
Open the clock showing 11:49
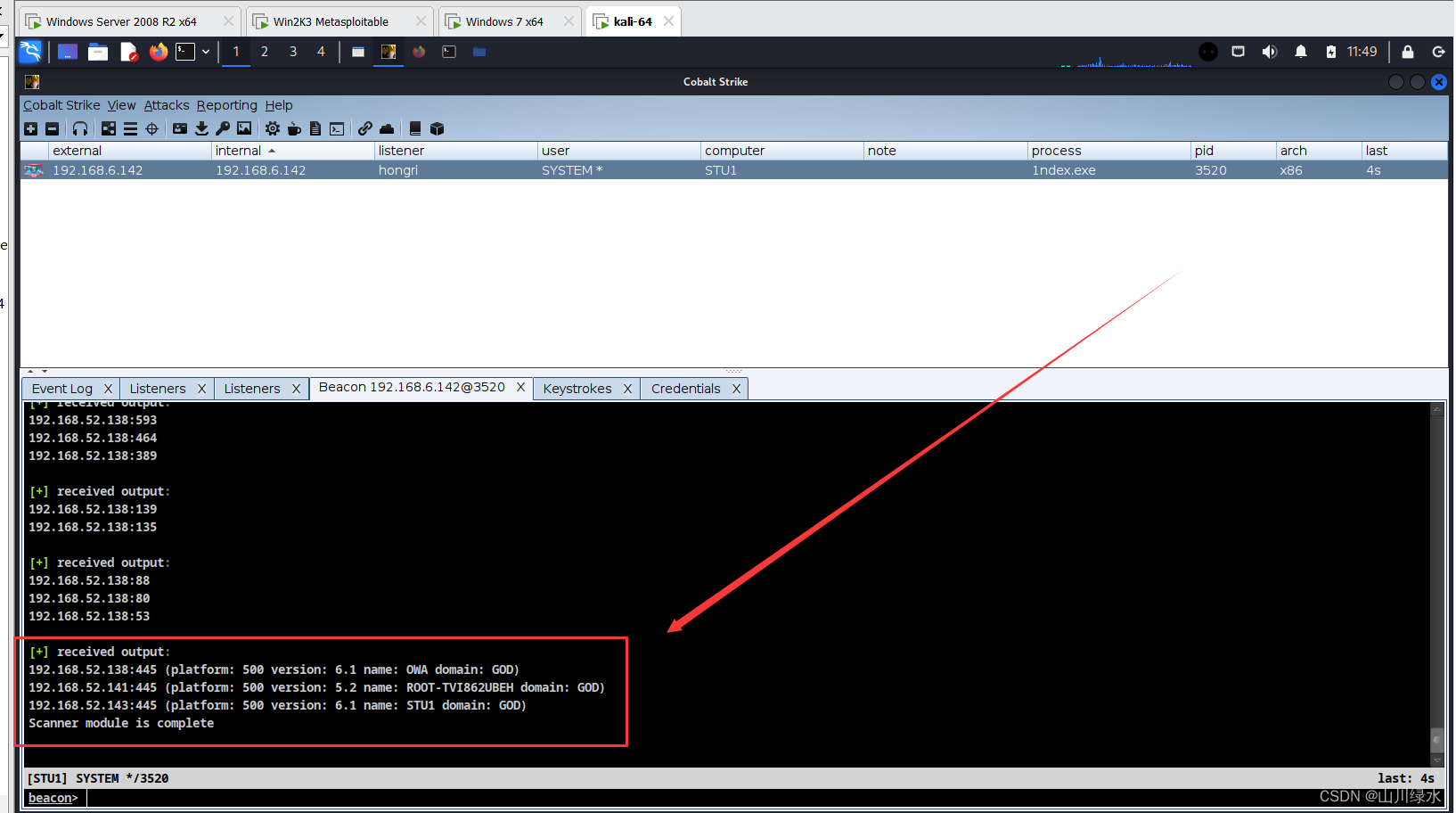click(1362, 52)
